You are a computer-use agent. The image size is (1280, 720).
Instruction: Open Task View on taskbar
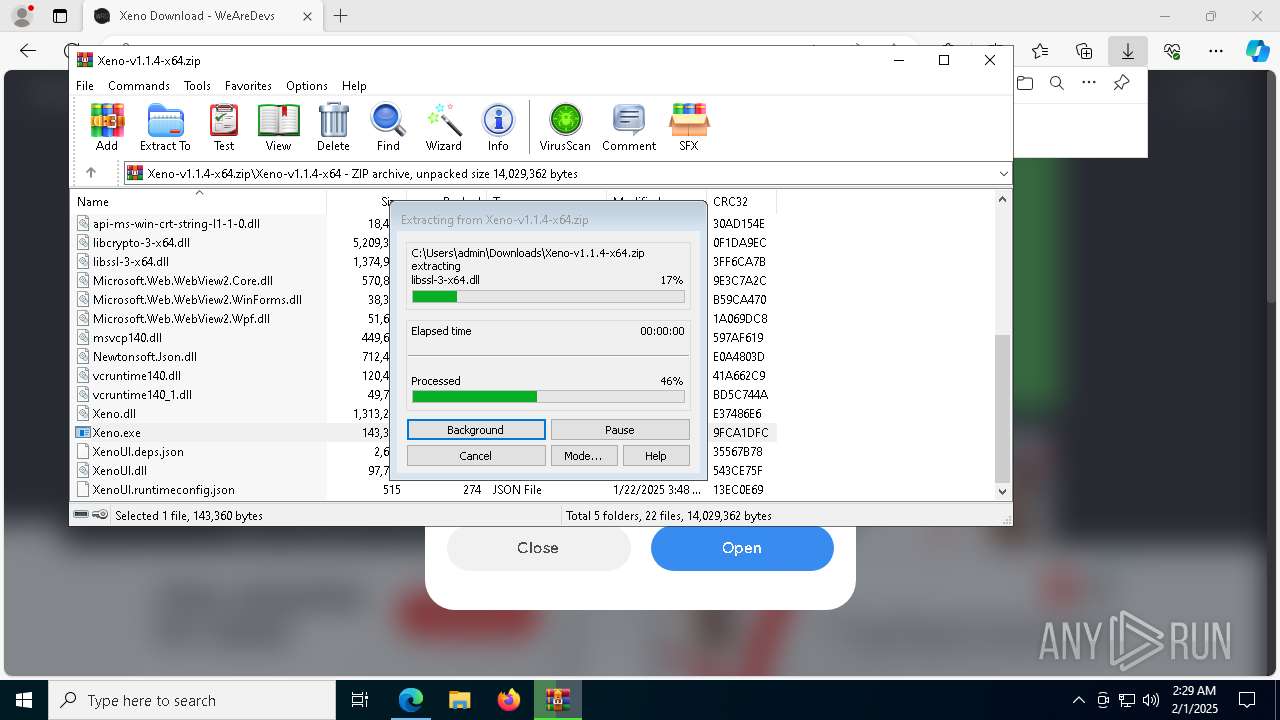360,700
